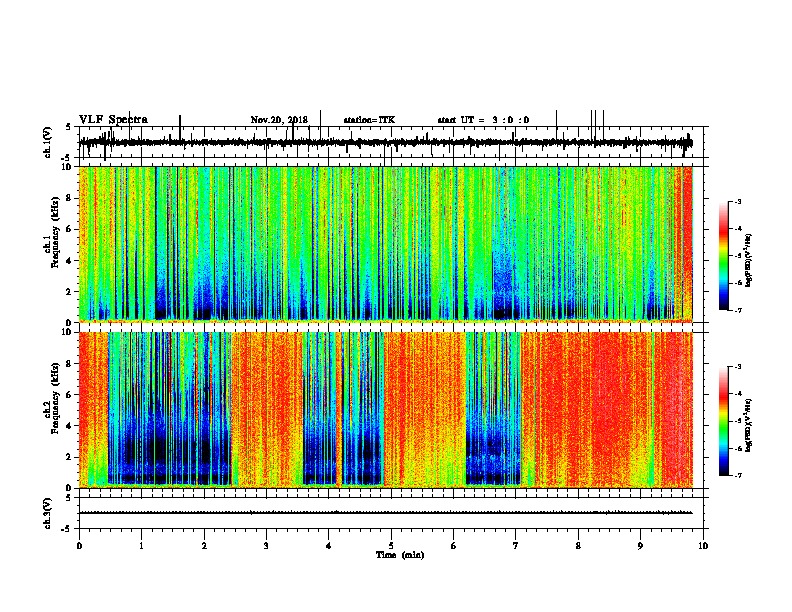Click the ch.1 spectrogram panel
This screenshot has height=612, width=792.
coord(386,244)
